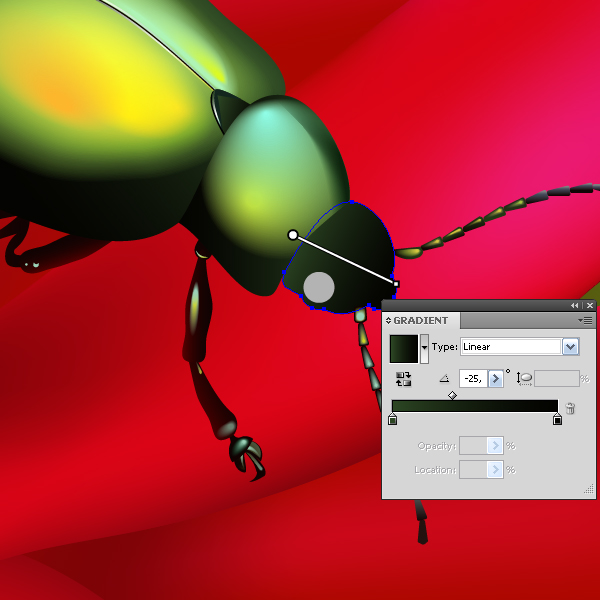
Task: Click the gradient fill preview swatch
Action: click(x=404, y=349)
